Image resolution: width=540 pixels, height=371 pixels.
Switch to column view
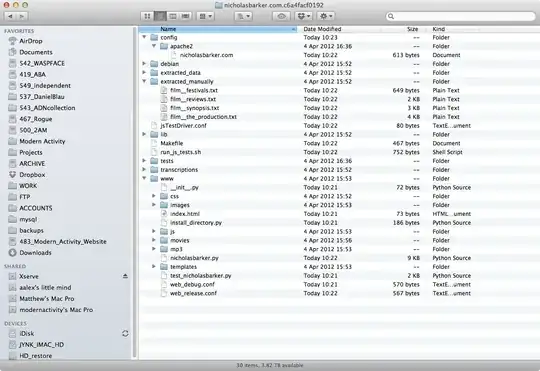pos(173,16)
